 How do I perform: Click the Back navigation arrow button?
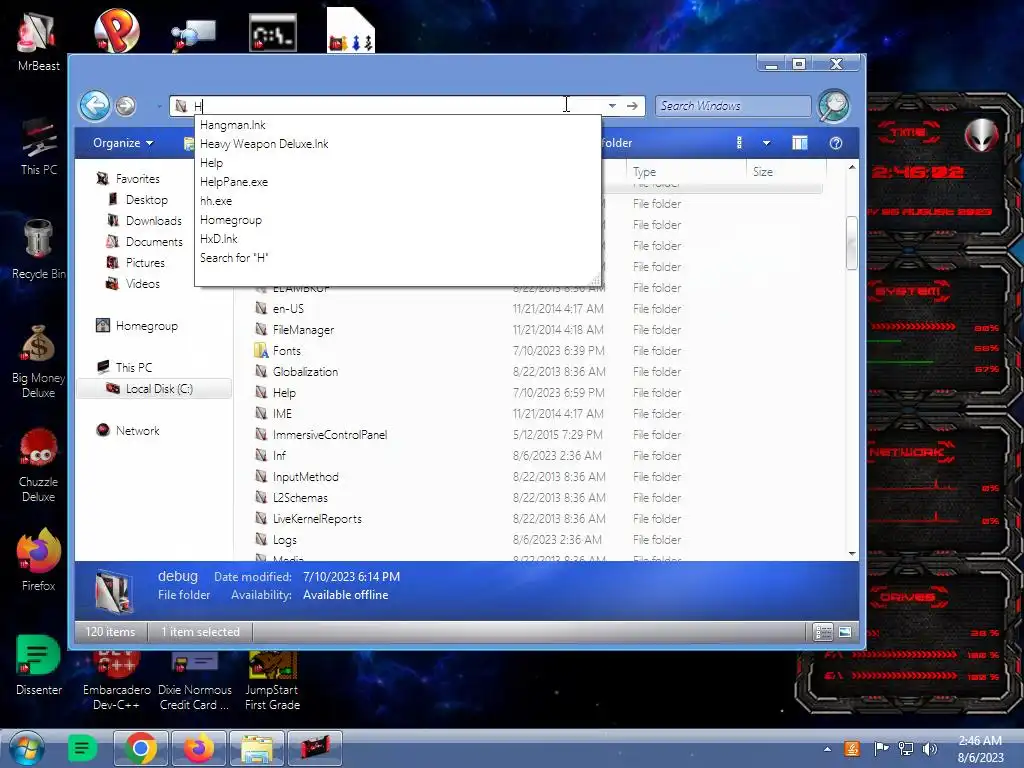coord(95,105)
